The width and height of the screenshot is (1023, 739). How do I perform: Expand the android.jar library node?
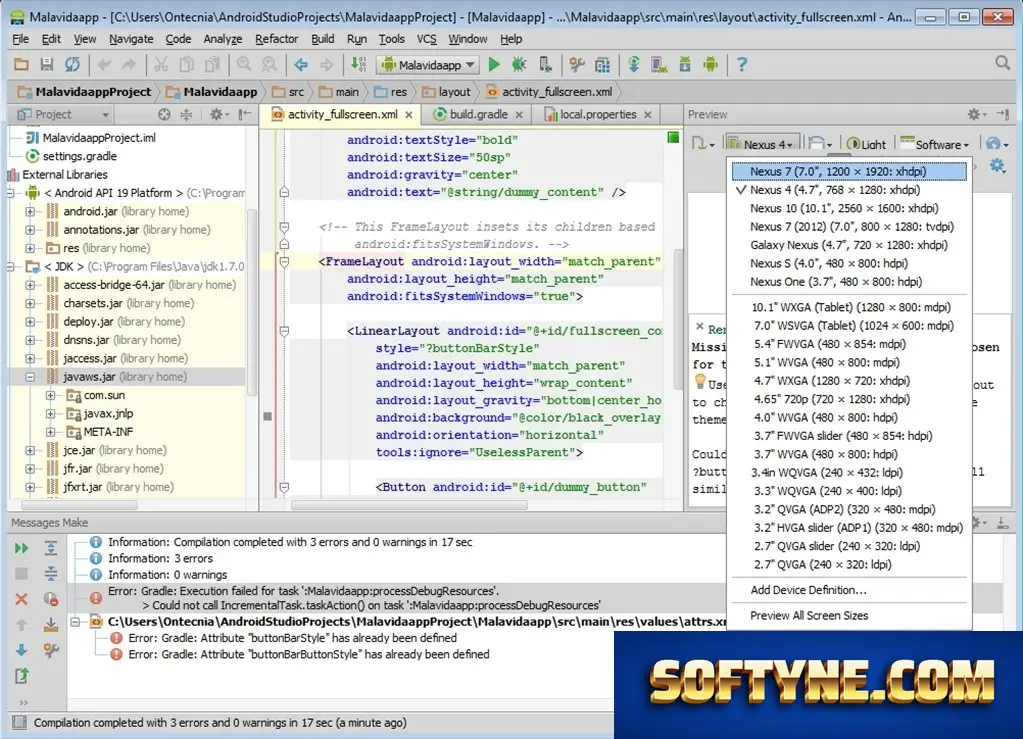tap(30, 211)
